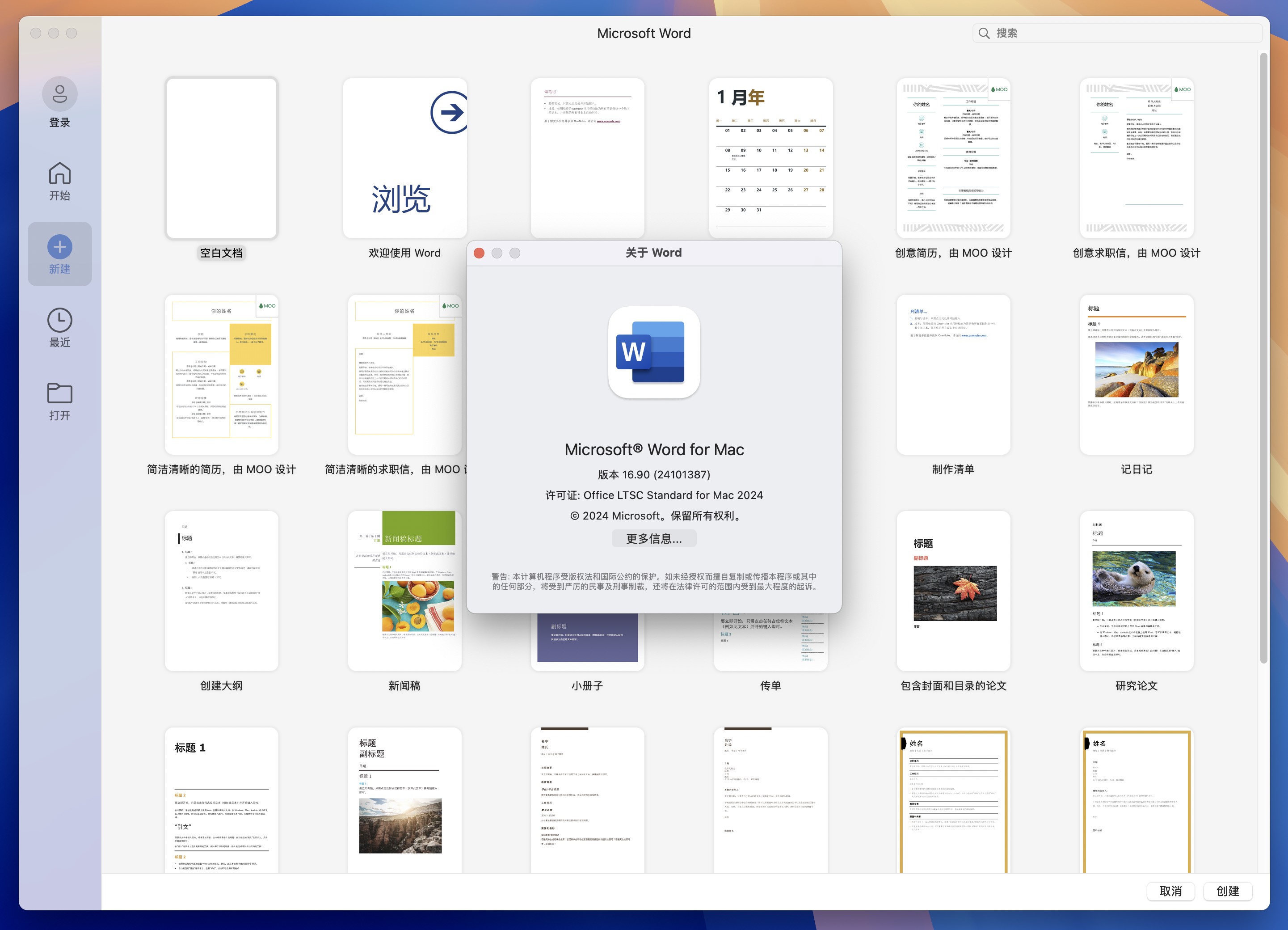Open the 开始 home icon
1288x930 pixels.
59,173
